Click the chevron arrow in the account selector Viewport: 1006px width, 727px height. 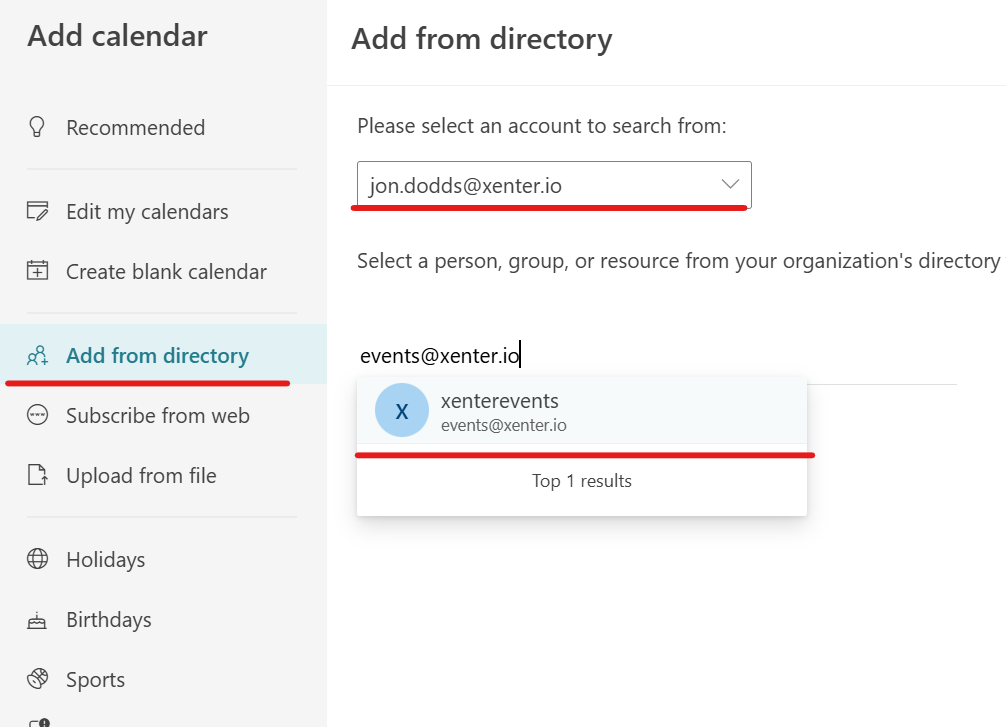click(729, 184)
